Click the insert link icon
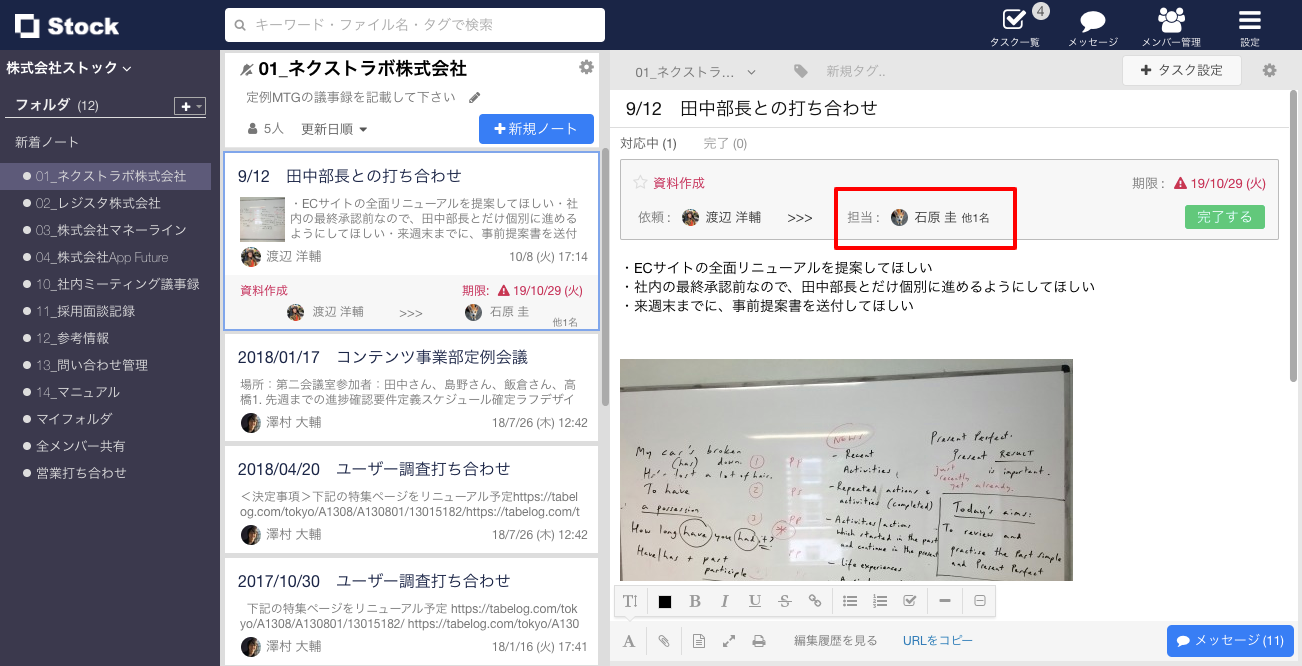Viewport: 1302px width, 666px height. pyautogui.click(x=815, y=600)
